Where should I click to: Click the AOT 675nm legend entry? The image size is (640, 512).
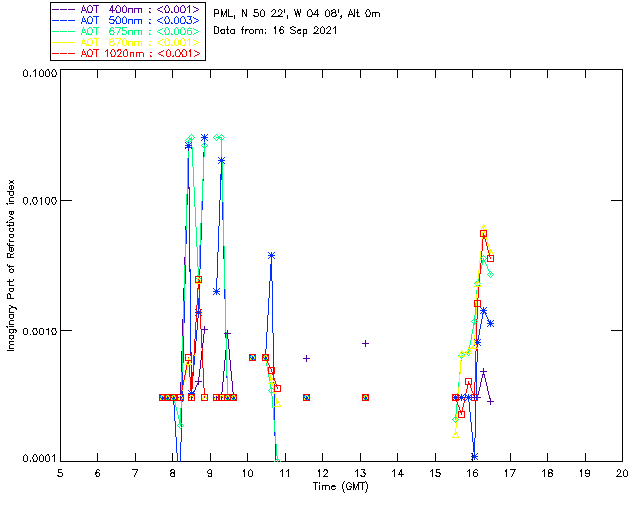click(127, 31)
